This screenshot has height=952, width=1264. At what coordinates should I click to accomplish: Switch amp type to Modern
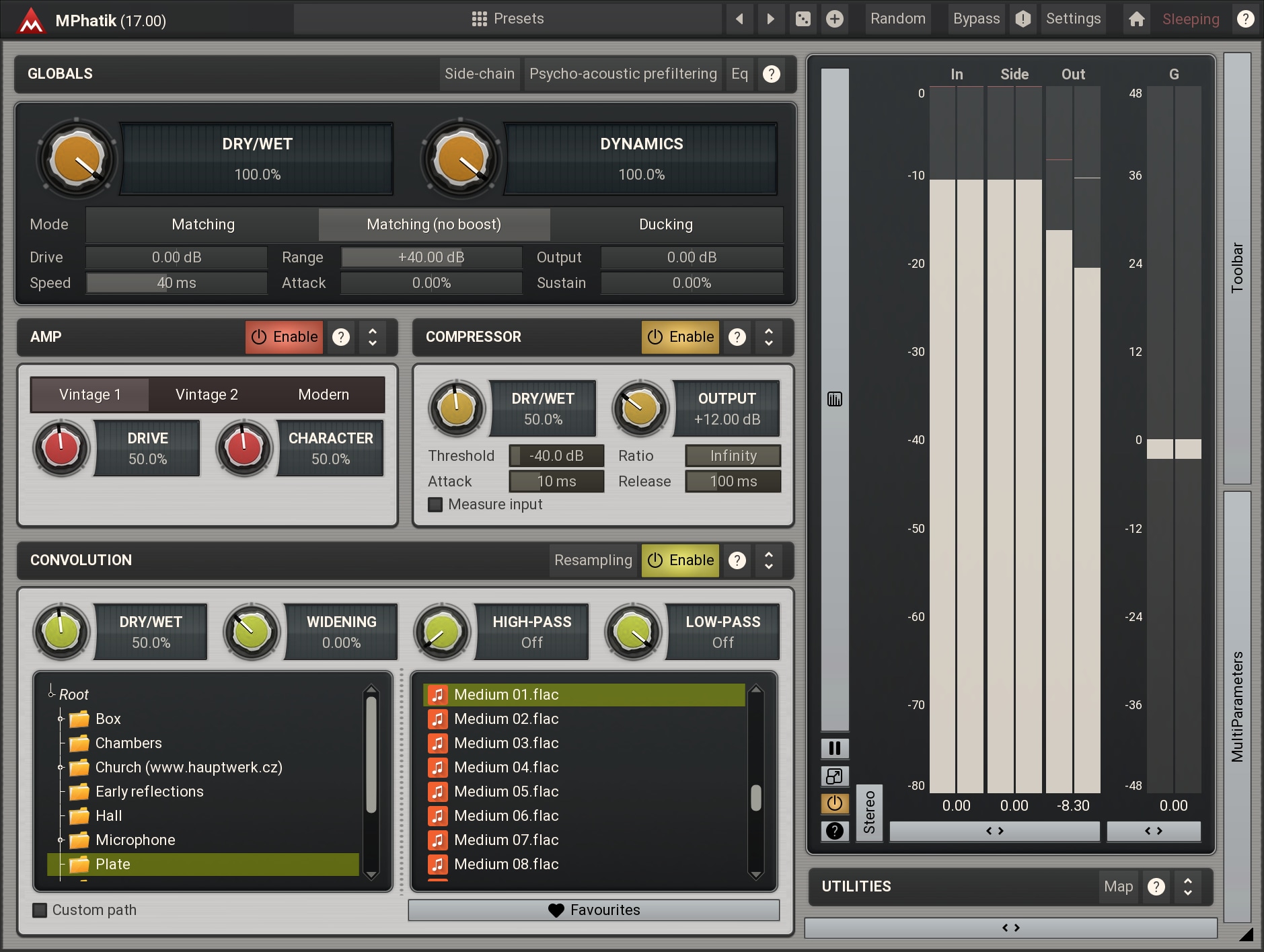coord(324,395)
